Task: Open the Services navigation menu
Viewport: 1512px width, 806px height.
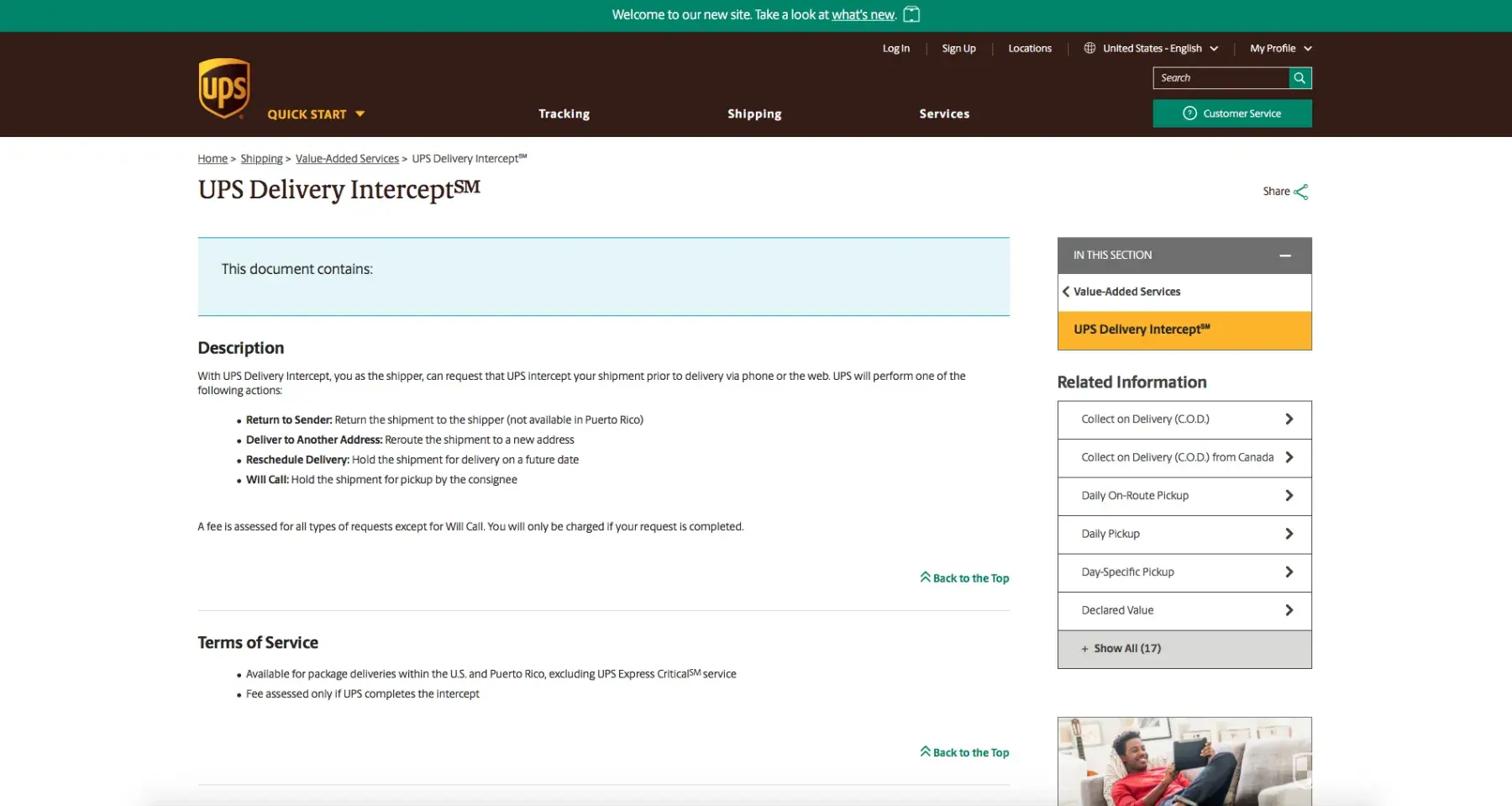Action: pyautogui.click(x=943, y=113)
